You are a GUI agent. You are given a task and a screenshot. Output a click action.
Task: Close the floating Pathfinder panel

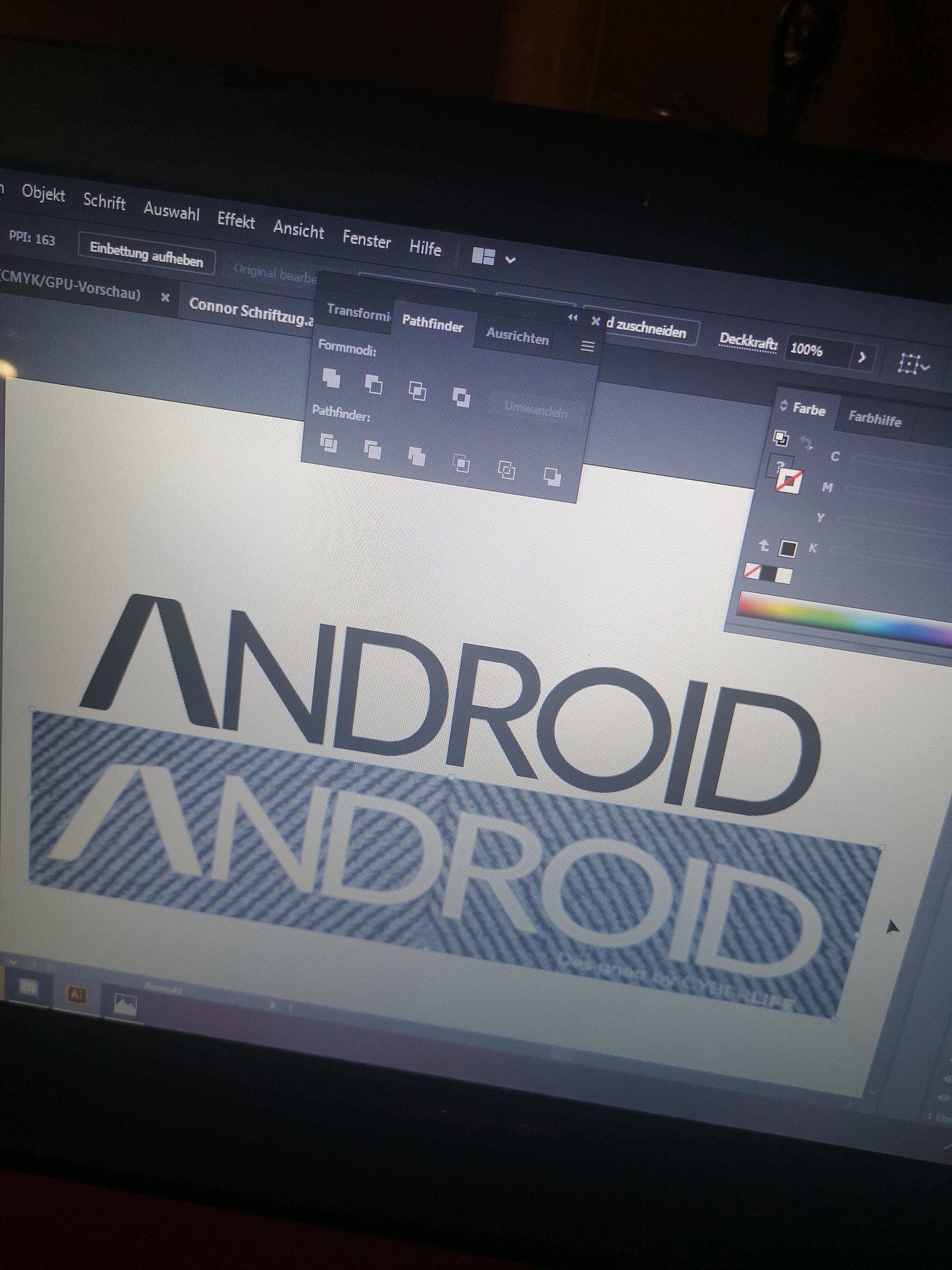[x=595, y=321]
